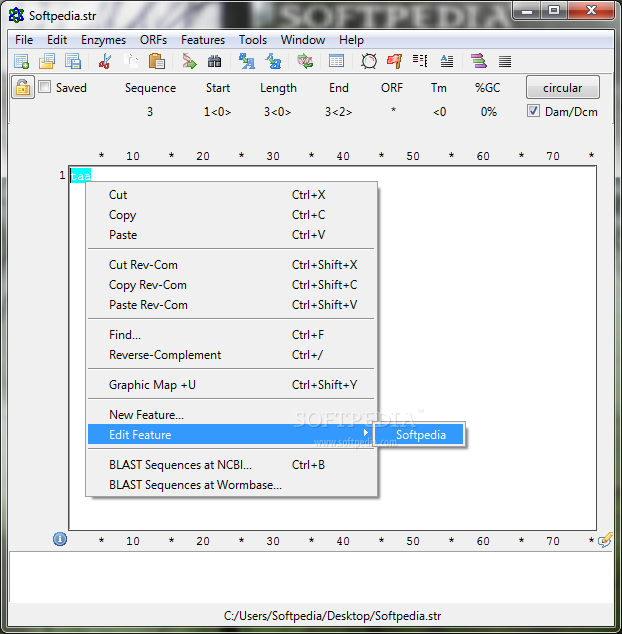Open the Tools menu
622x634 pixels.
[253, 40]
